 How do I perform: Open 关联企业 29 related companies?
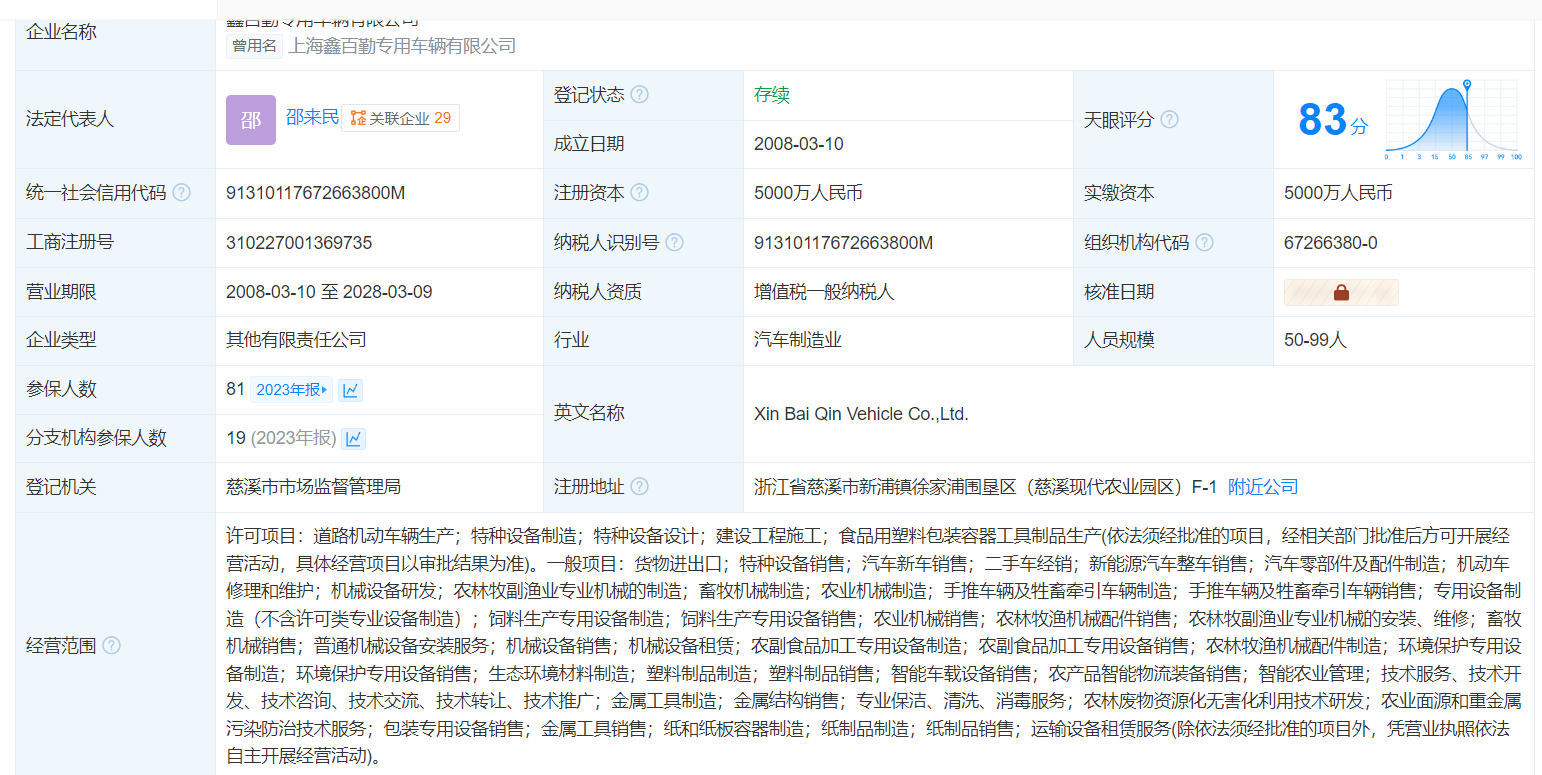coord(401,118)
